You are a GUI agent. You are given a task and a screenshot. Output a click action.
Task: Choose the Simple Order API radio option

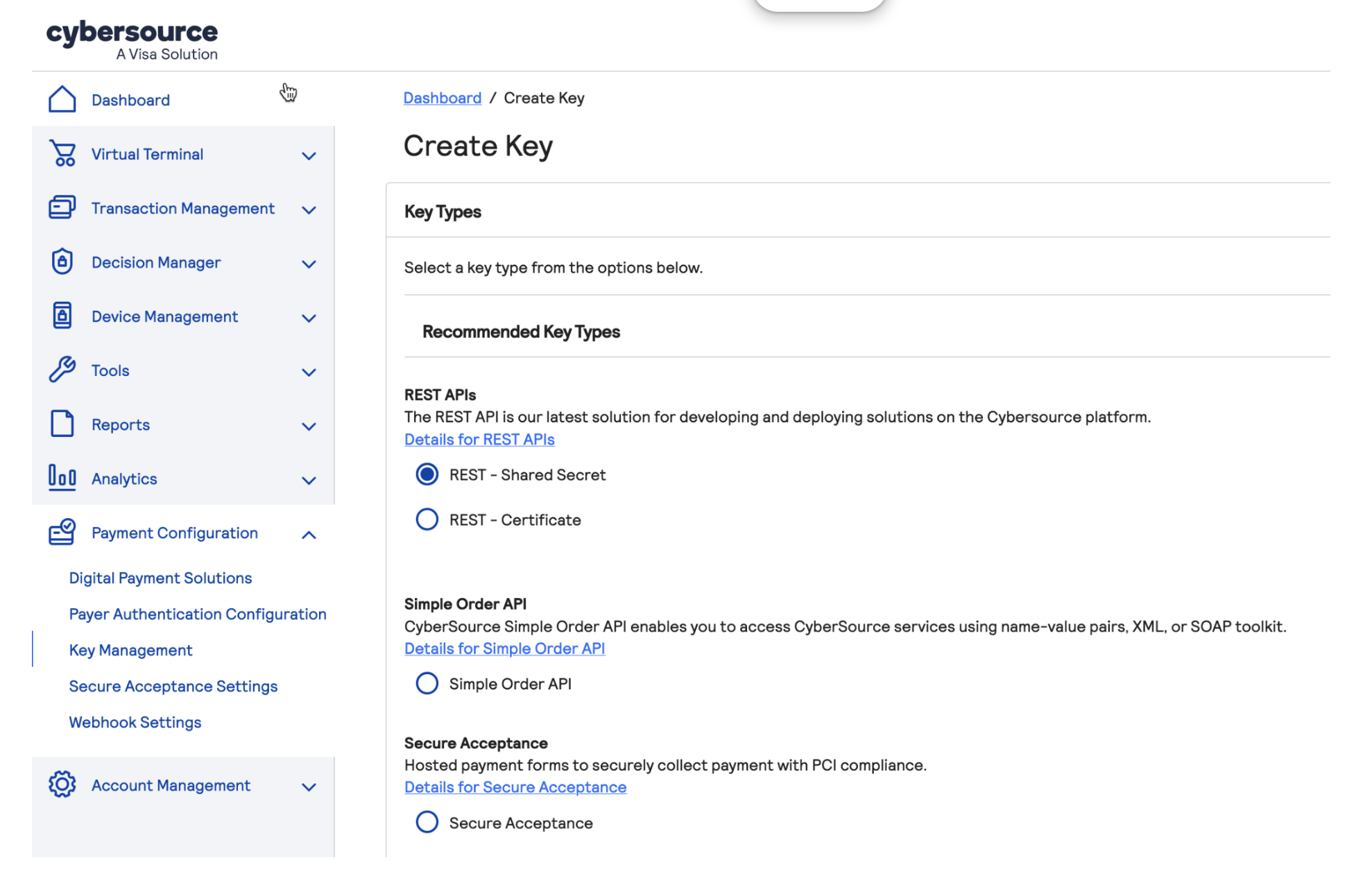click(427, 683)
